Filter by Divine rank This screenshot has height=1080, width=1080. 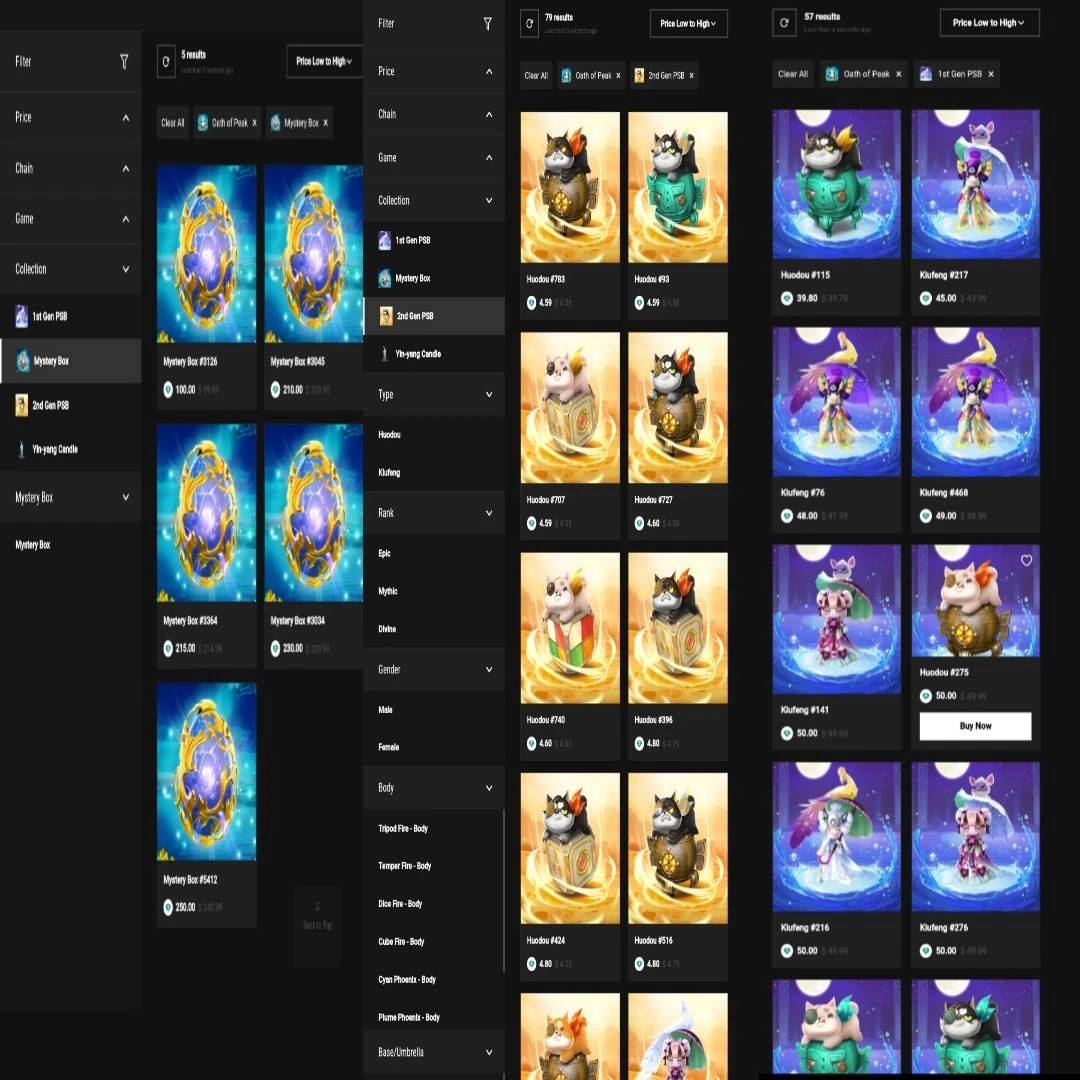click(387, 629)
